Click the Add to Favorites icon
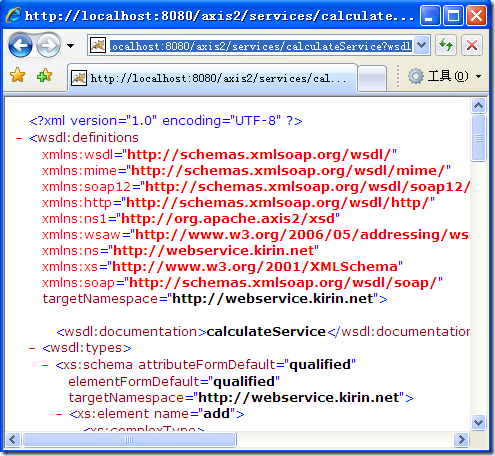The height and width of the screenshot is (456, 495). pos(45,75)
